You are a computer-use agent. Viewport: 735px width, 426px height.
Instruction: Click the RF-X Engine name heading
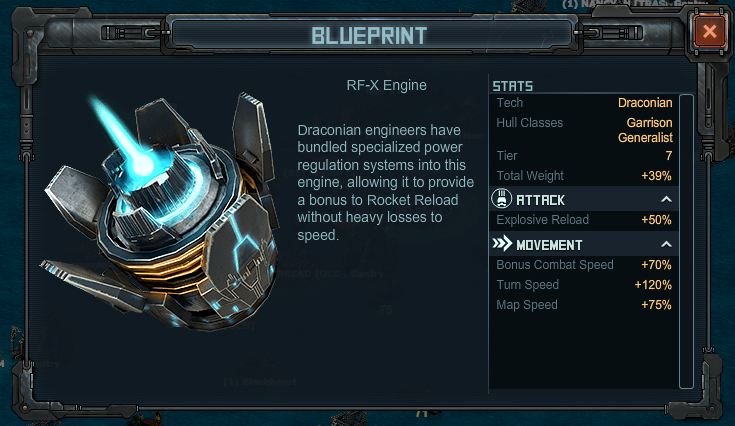(x=386, y=85)
